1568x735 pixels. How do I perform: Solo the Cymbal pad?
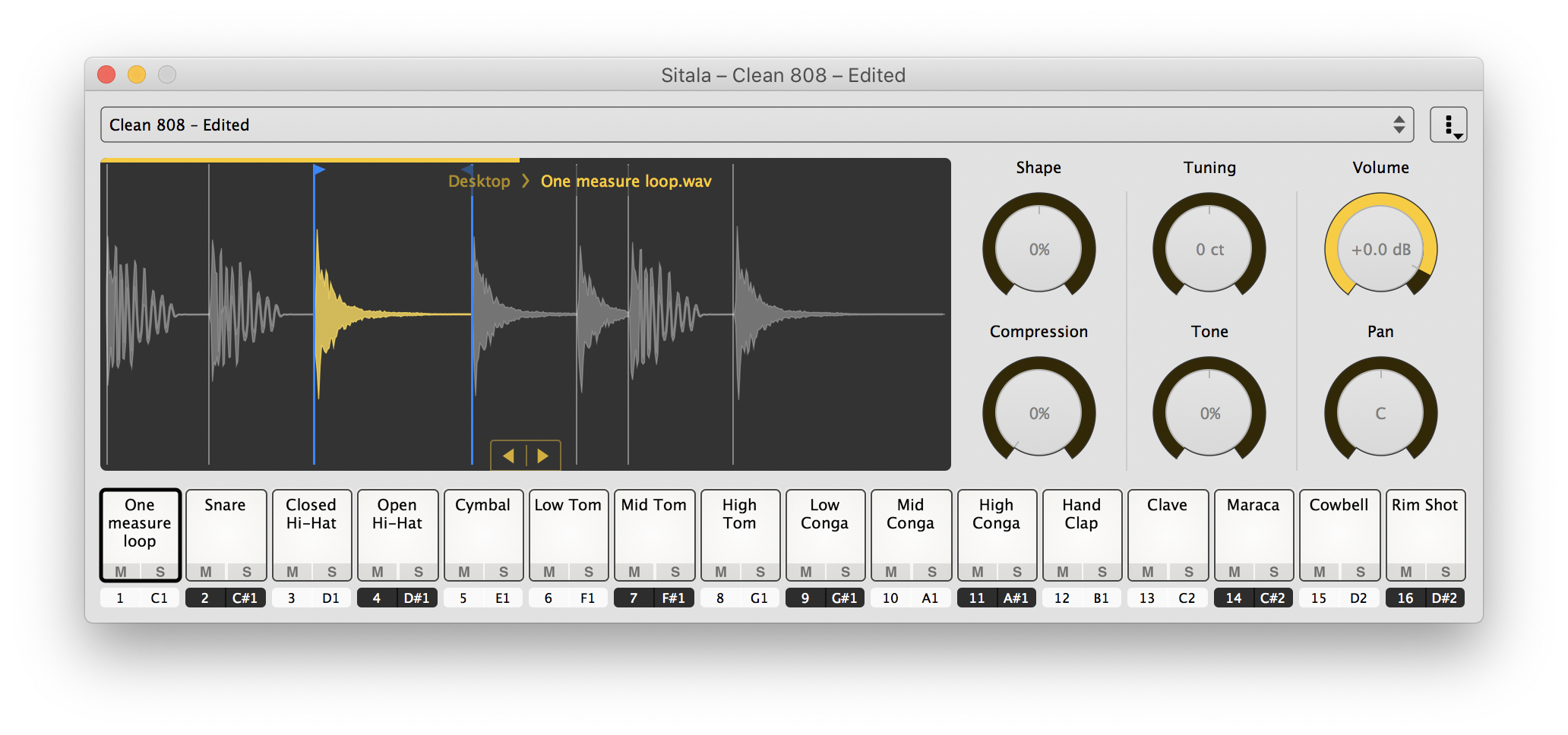[x=504, y=573]
